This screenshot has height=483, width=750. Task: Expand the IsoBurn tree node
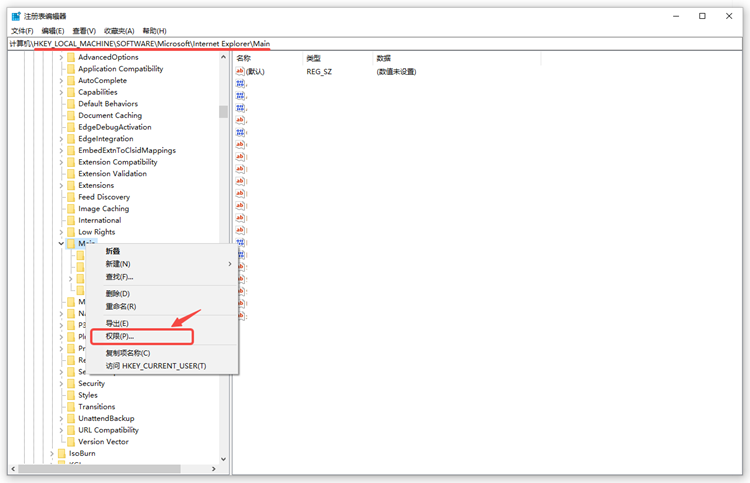(x=51, y=453)
